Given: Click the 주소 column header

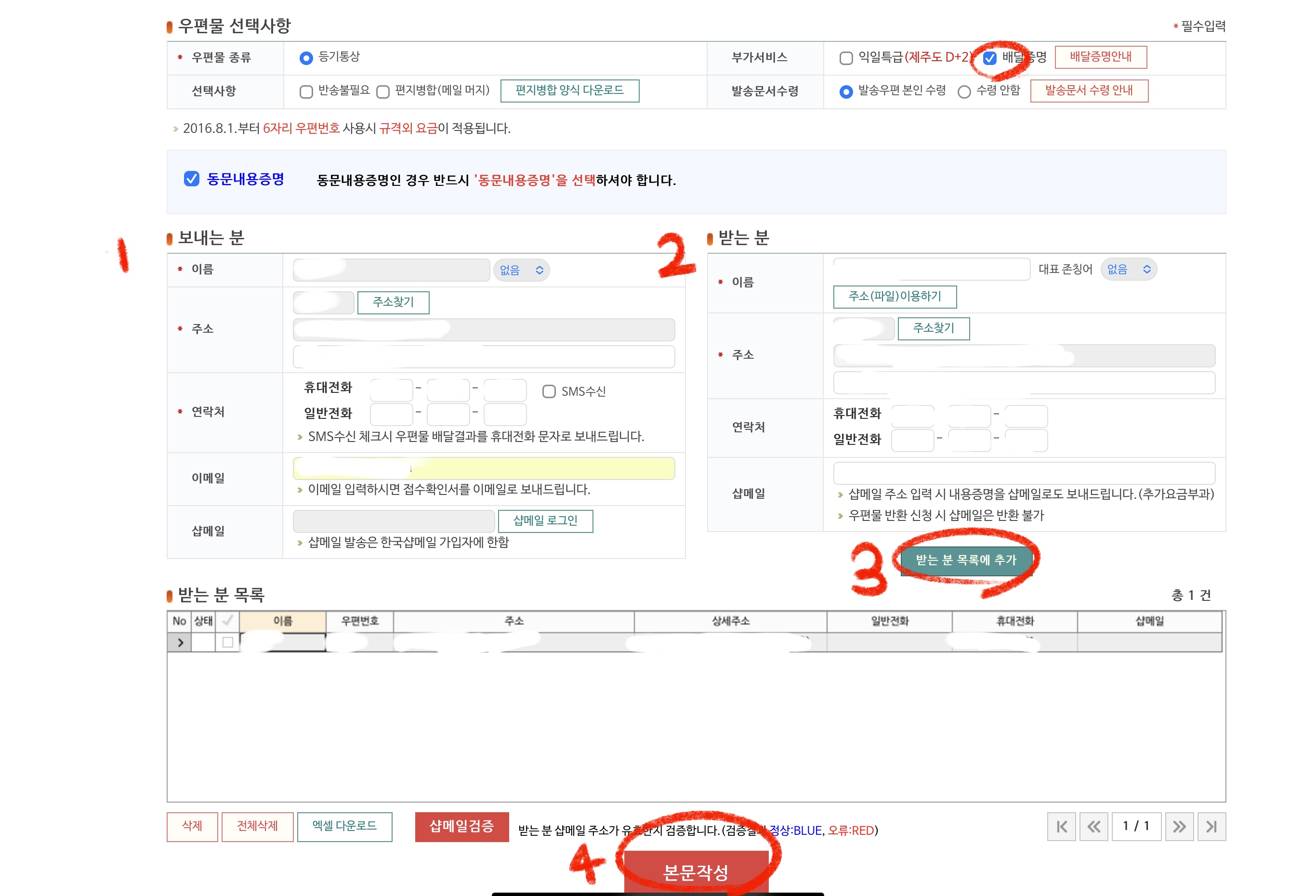Looking at the screenshot, I should pos(513,621).
